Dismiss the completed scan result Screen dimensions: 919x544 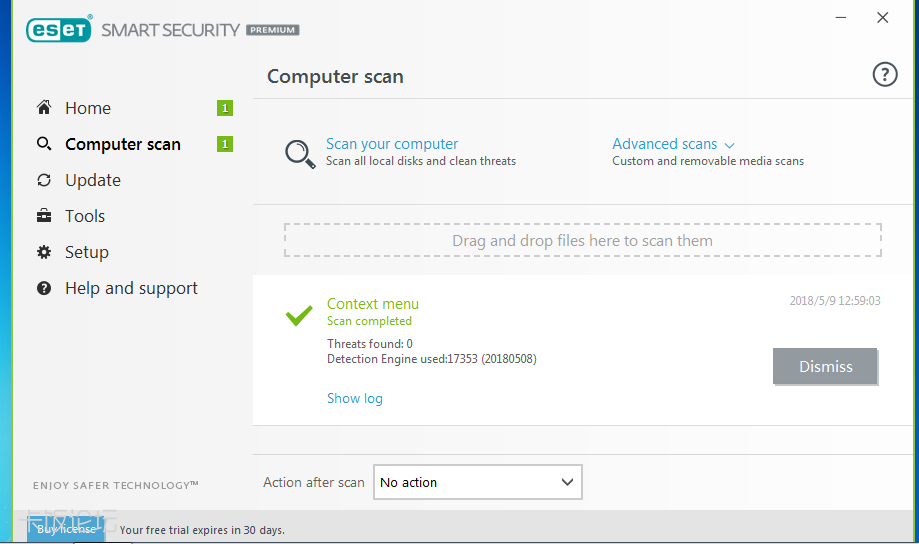(x=825, y=367)
